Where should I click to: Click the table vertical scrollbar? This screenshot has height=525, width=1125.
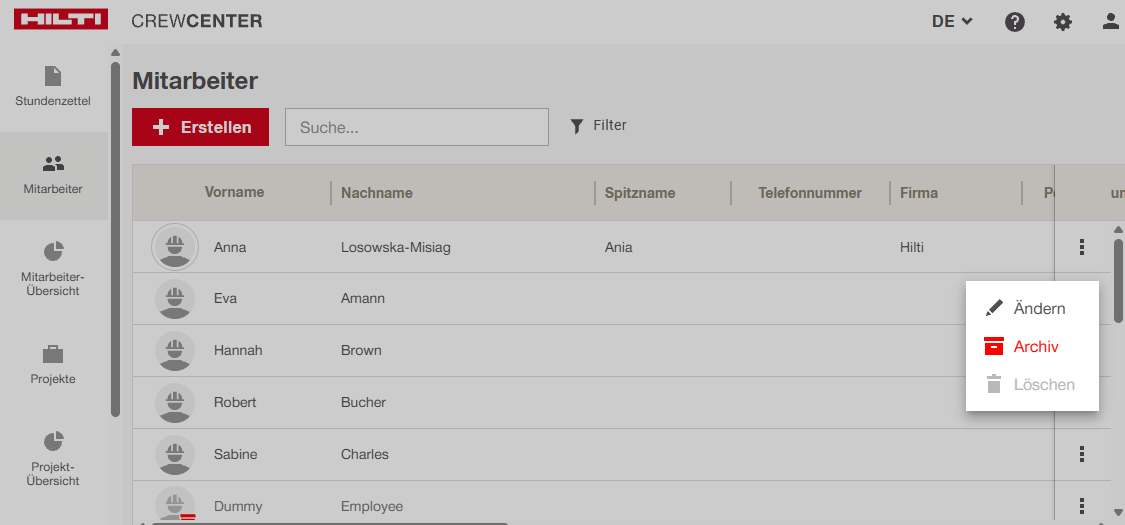coord(1118,280)
